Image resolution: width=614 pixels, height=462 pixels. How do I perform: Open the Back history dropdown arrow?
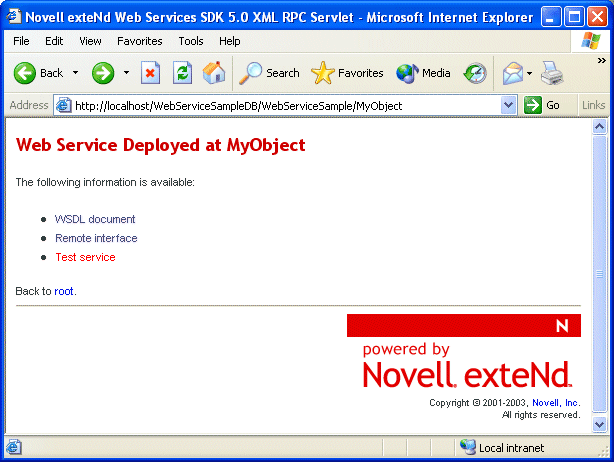pyautogui.click(x=76, y=72)
